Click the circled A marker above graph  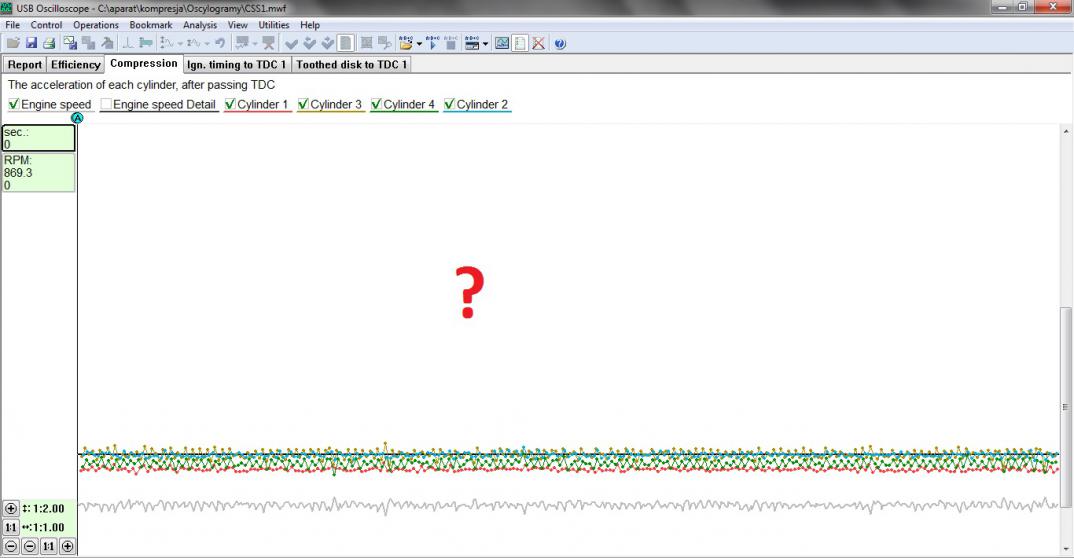tap(77, 118)
